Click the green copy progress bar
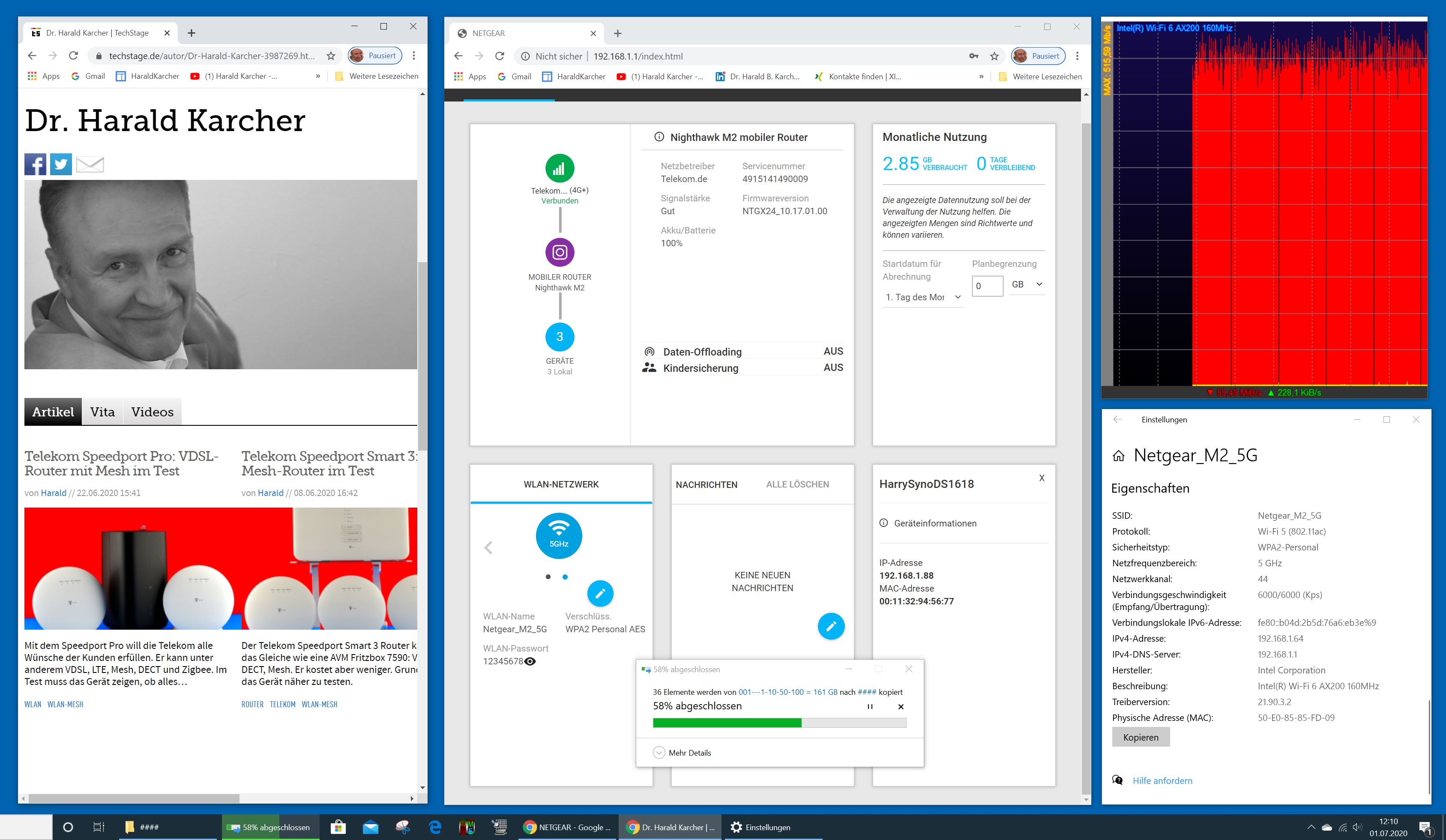The width and height of the screenshot is (1446, 840). [x=727, y=723]
